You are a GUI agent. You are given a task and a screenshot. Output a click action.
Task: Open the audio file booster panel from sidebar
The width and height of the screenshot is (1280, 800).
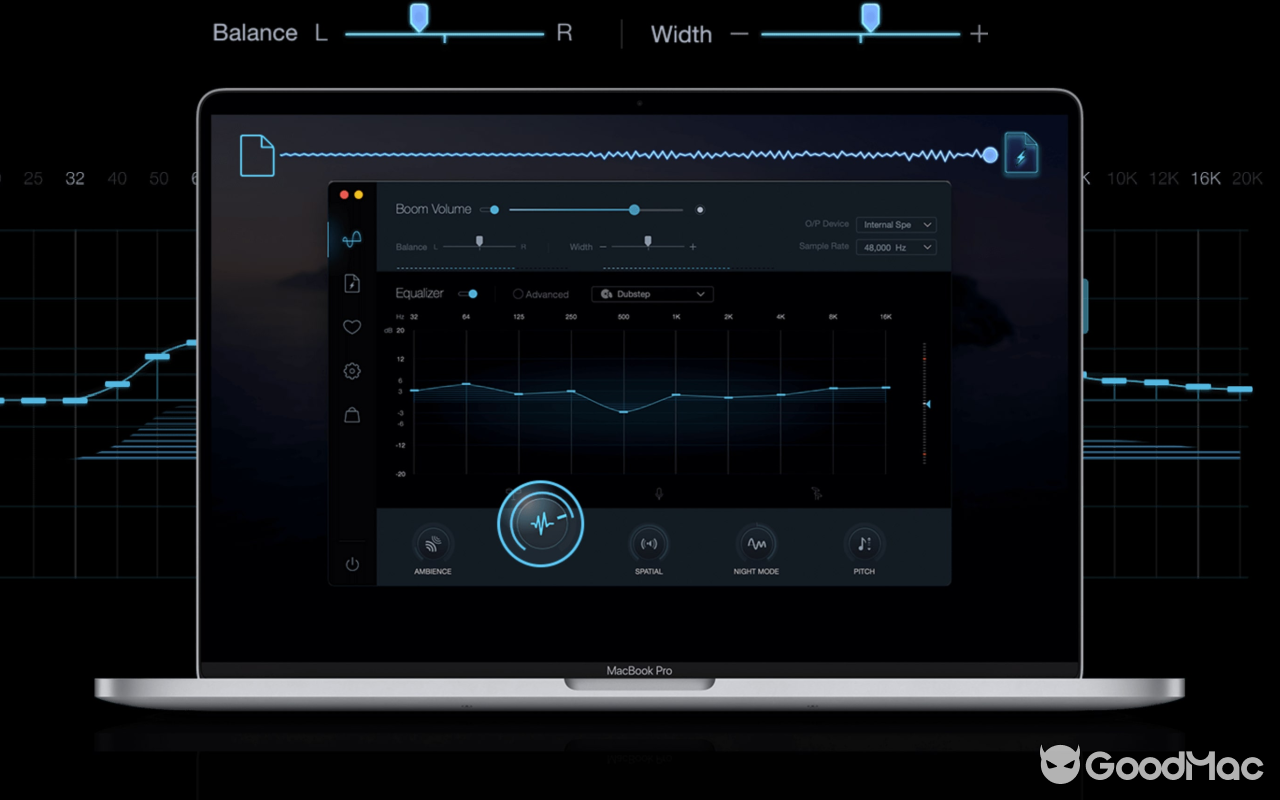[x=352, y=283]
